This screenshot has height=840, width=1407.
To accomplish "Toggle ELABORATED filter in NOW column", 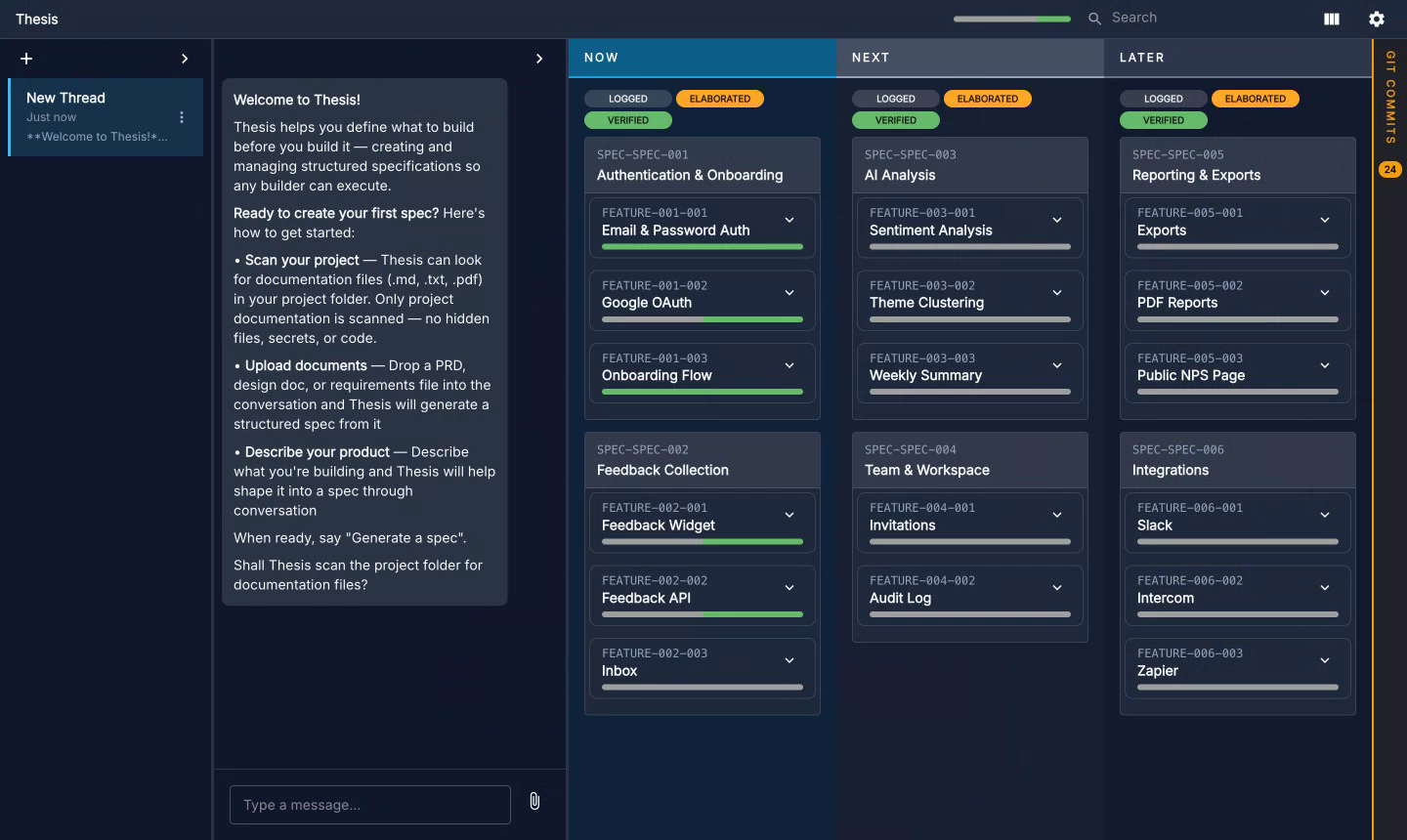I will click(x=720, y=99).
